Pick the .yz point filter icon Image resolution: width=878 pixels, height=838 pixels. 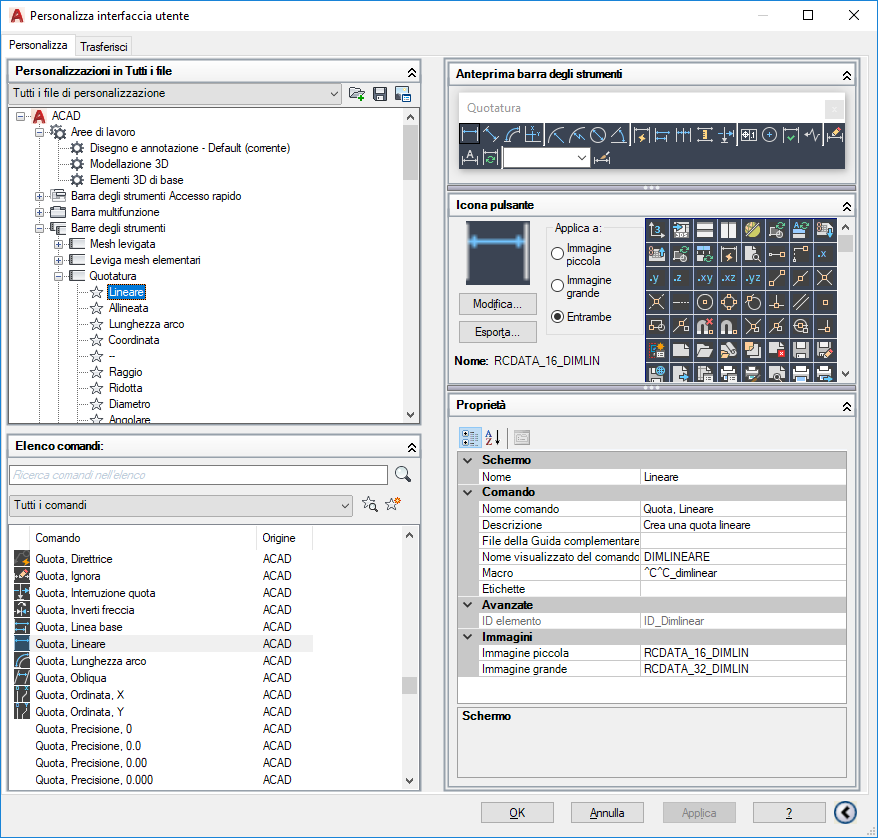pos(753,278)
